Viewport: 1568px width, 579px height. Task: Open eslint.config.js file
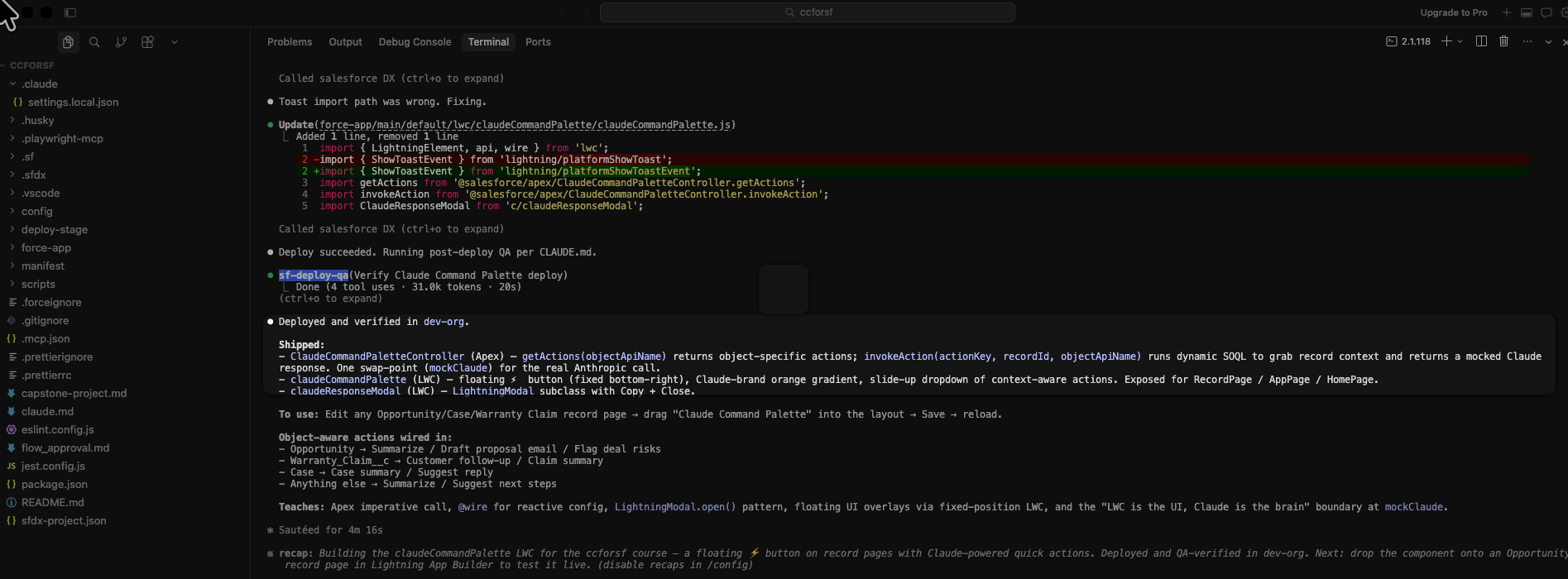coord(58,430)
